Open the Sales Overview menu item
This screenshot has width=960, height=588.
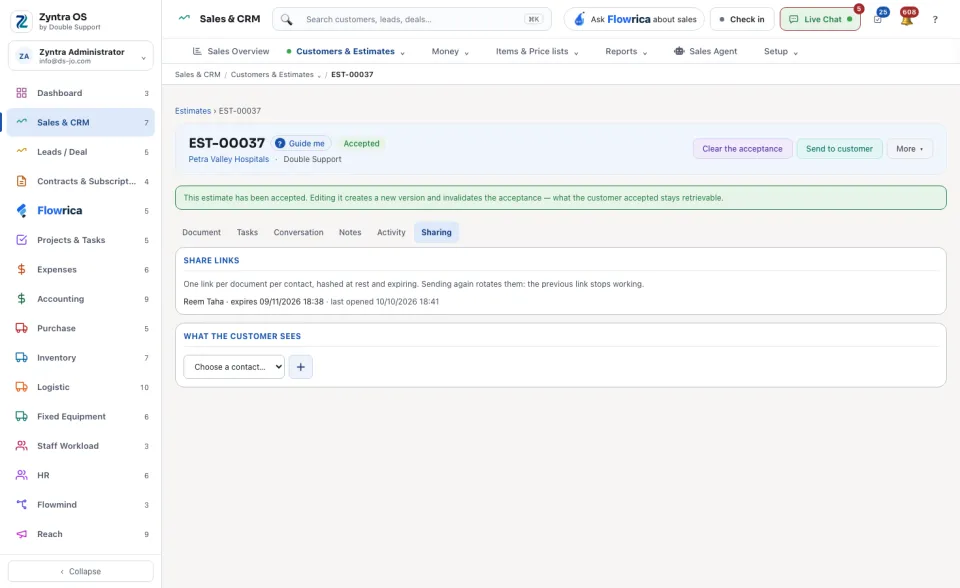(231, 51)
